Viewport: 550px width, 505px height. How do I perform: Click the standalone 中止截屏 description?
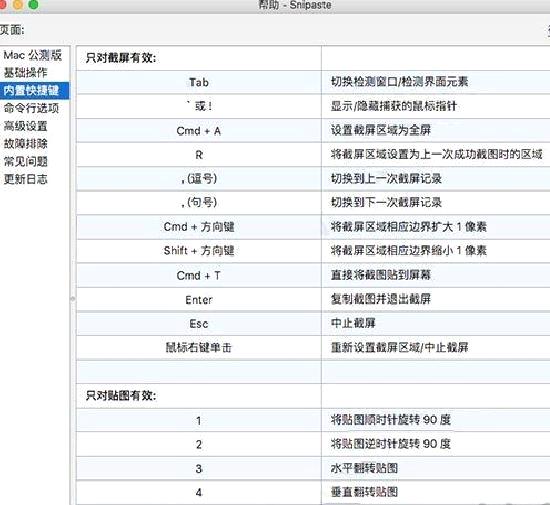(x=353, y=323)
